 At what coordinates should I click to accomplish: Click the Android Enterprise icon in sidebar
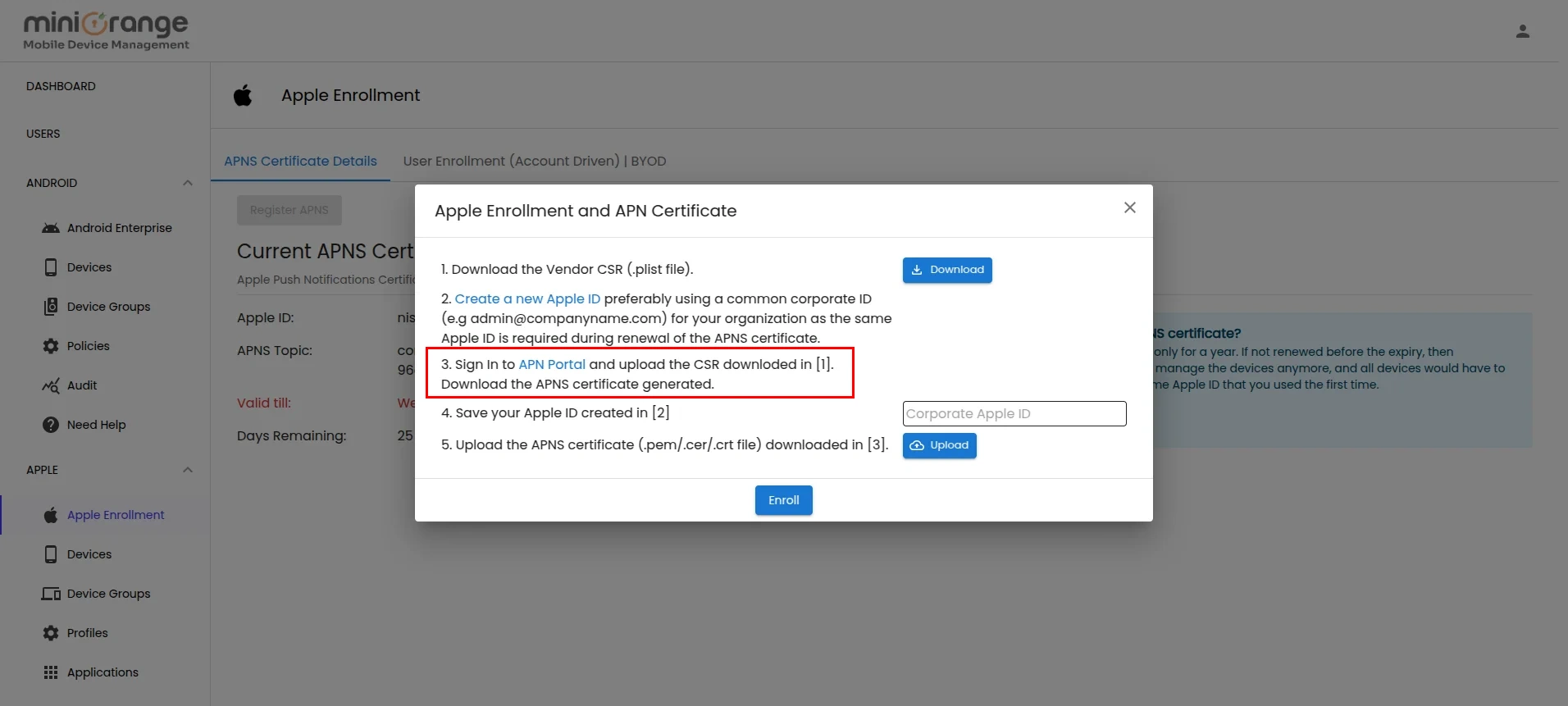(x=51, y=228)
